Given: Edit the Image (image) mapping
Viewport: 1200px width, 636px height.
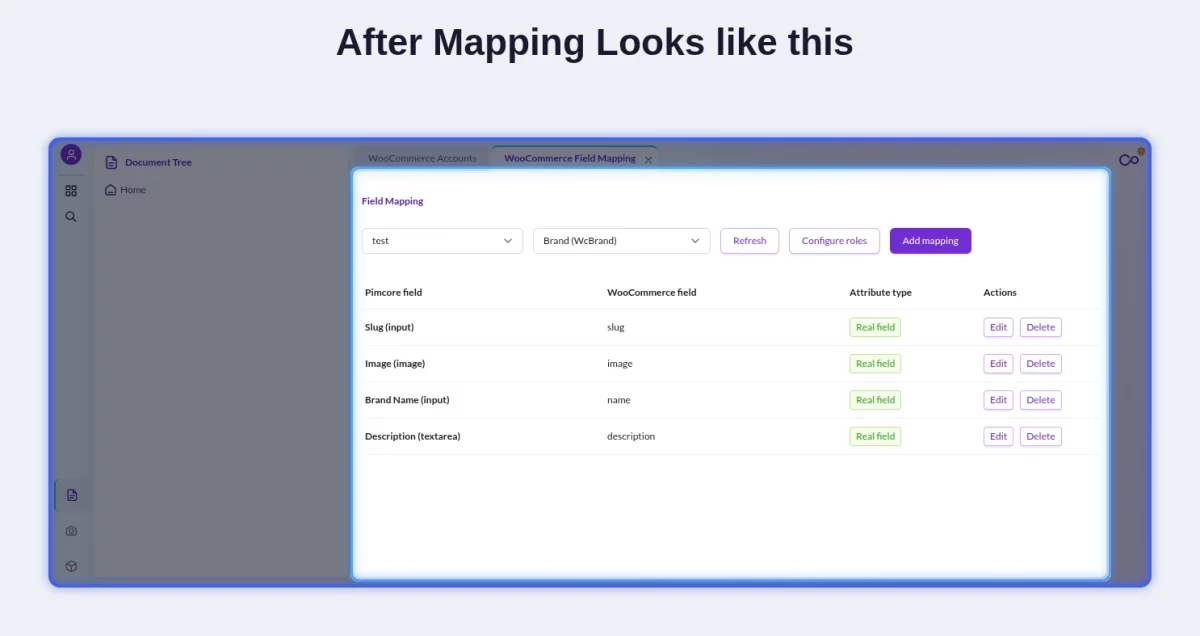Looking at the screenshot, I should coord(998,364).
